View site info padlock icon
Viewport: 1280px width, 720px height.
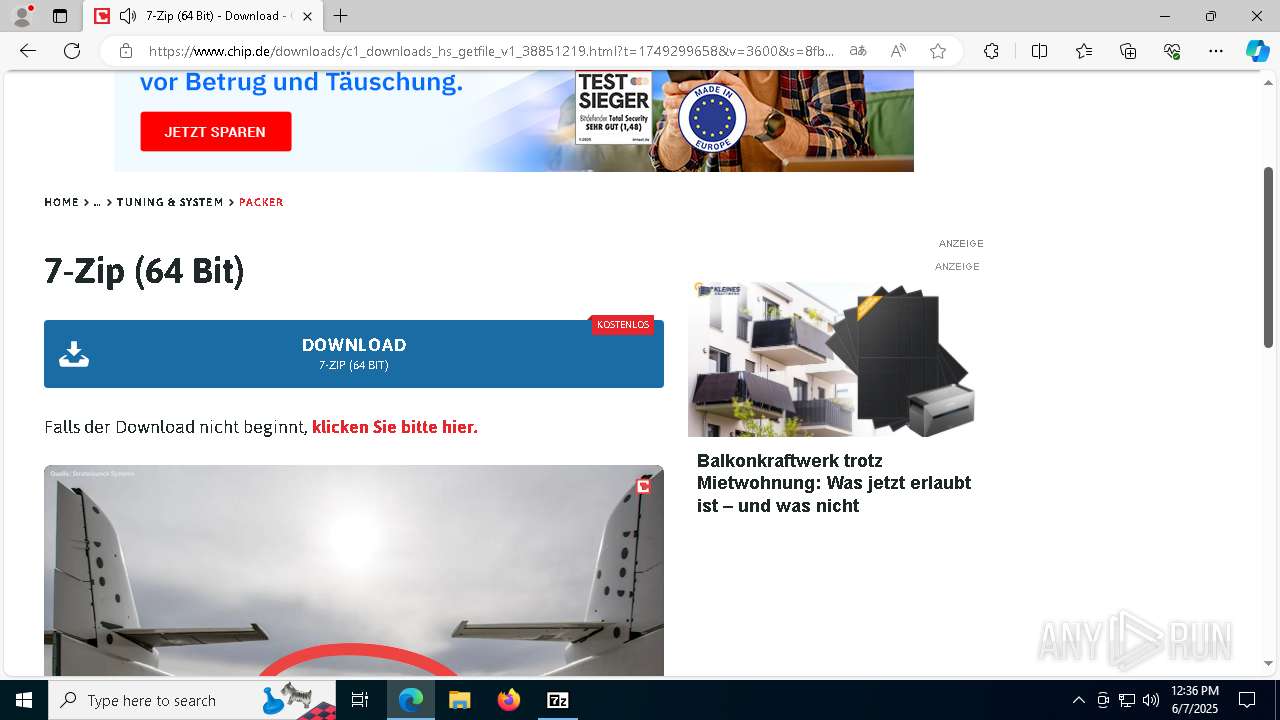[126, 51]
